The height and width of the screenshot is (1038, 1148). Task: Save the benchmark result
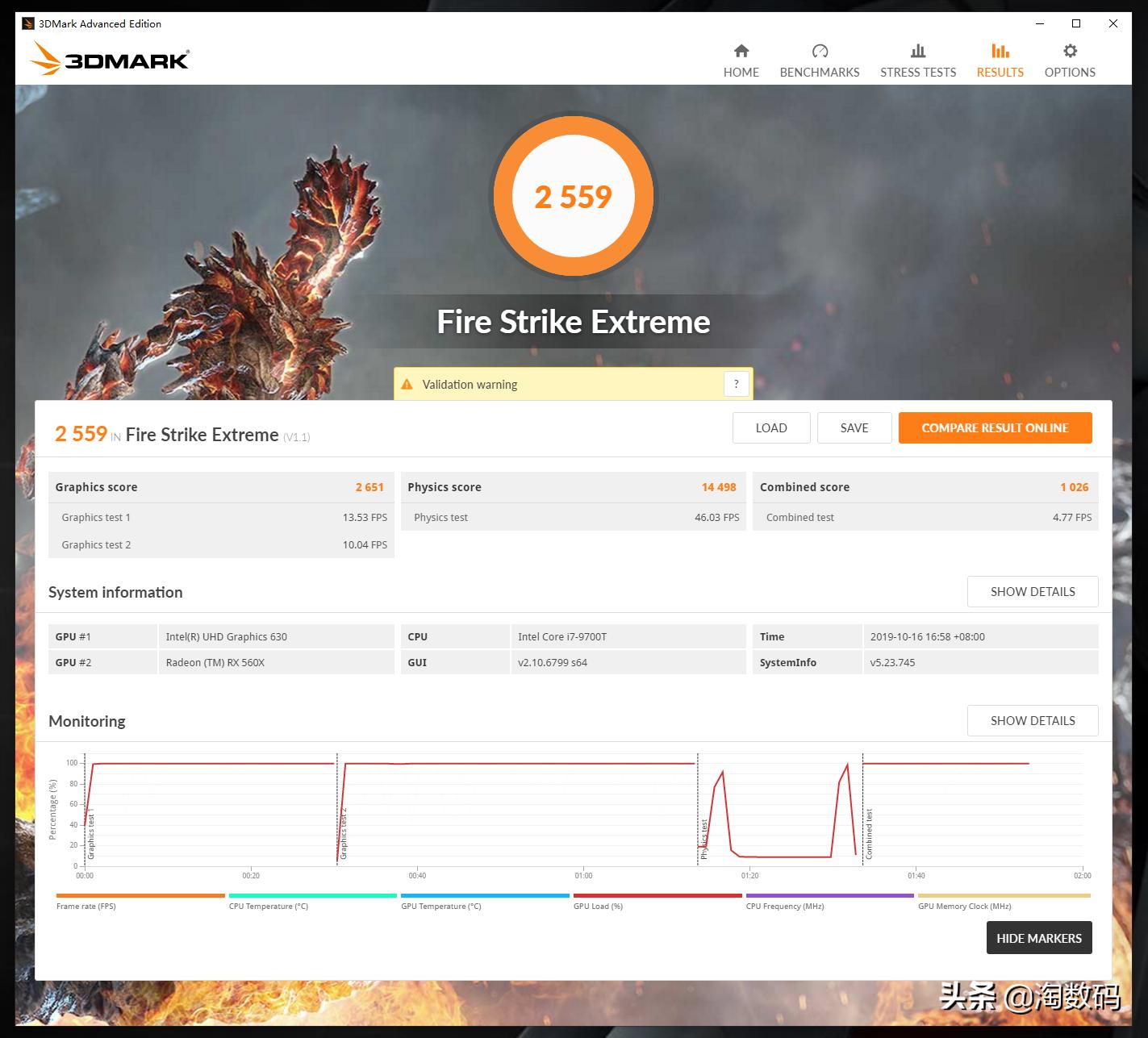[x=854, y=427]
